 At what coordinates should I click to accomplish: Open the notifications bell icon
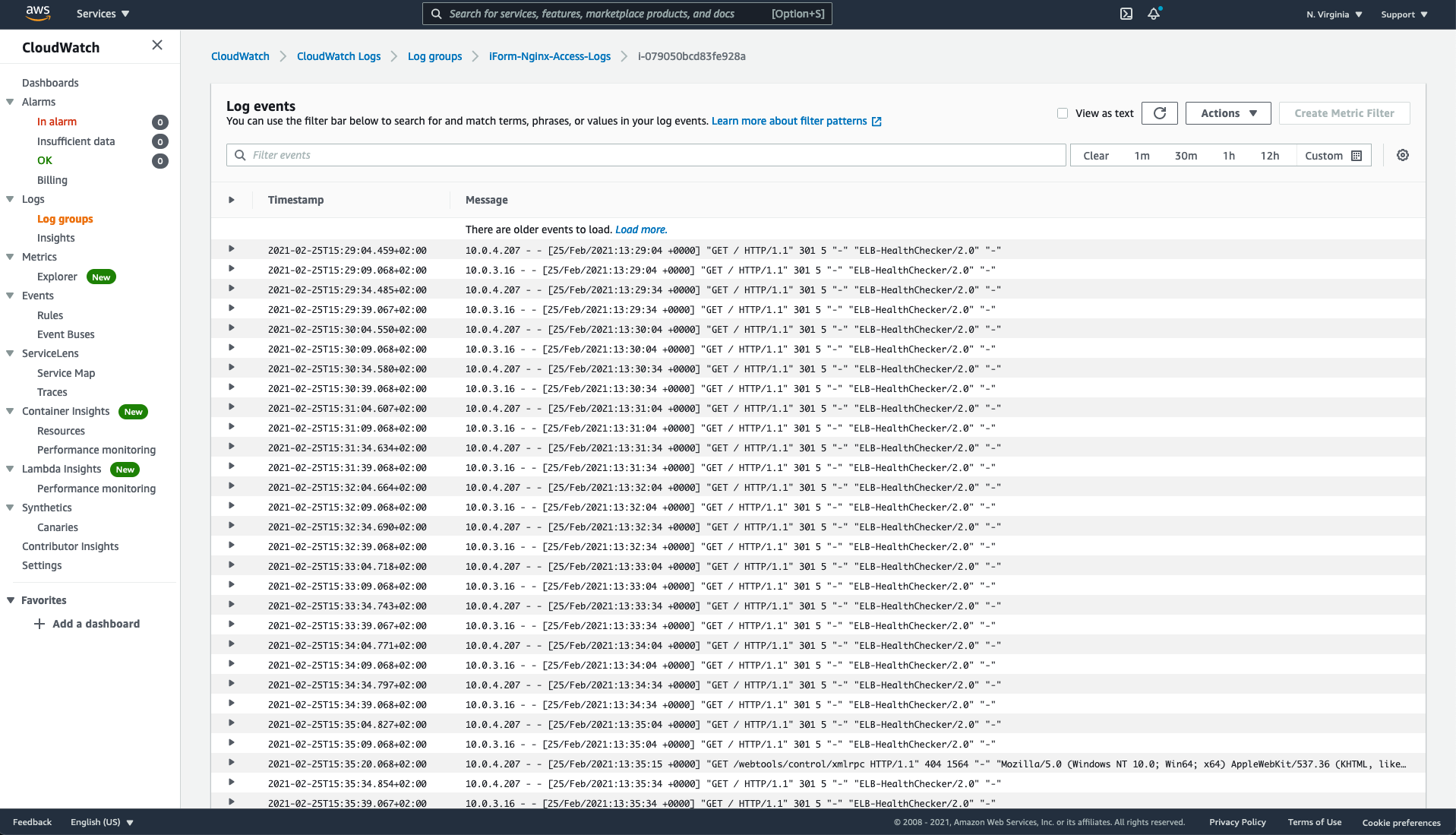point(1154,14)
